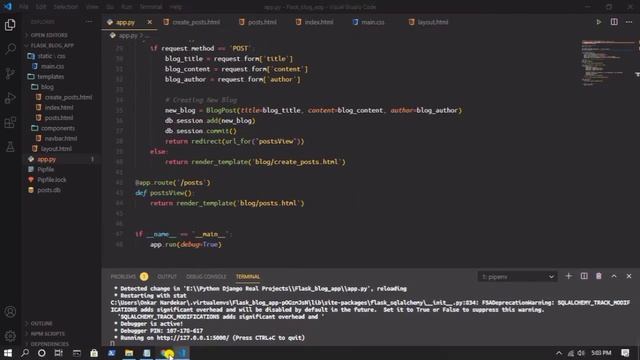Open the Selection menu
The width and height of the screenshot is (640, 360).
pyautogui.click(x=66, y=7)
